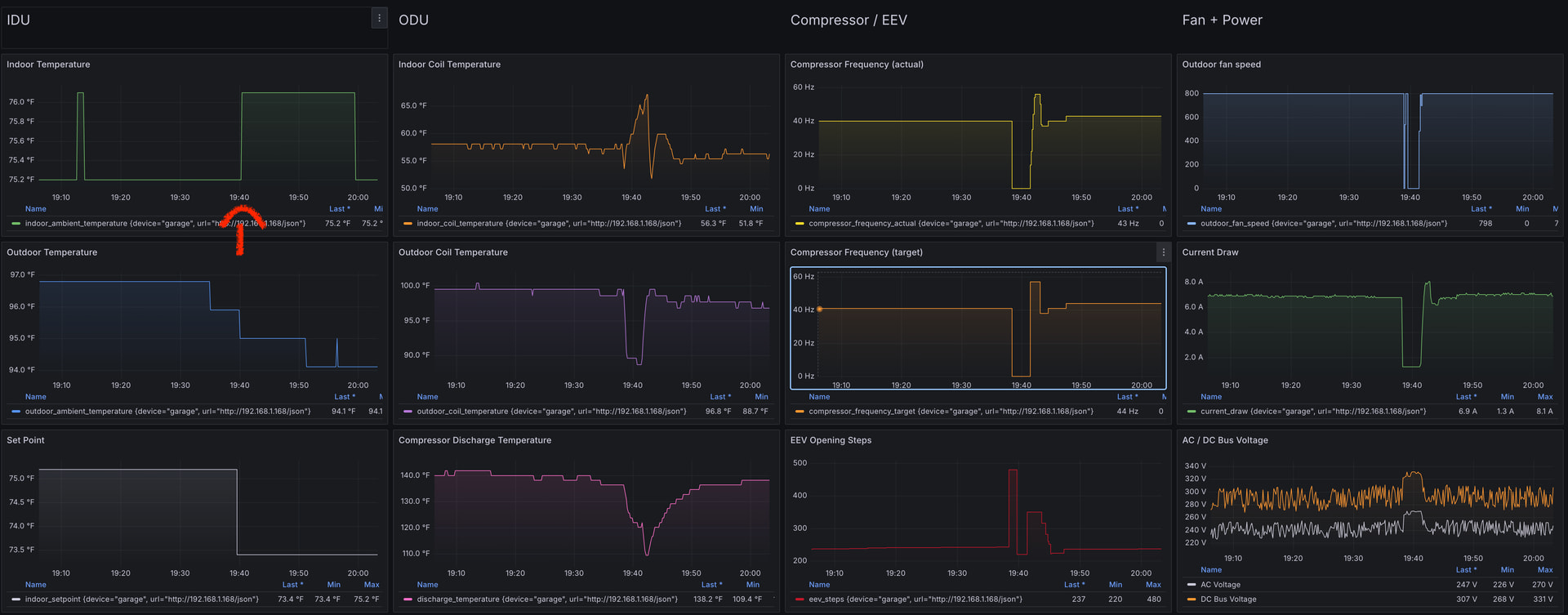This screenshot has height=615, width=1568.
Task: Click the pink discharge_temperature legend color marker
Action: click(408, 599)
